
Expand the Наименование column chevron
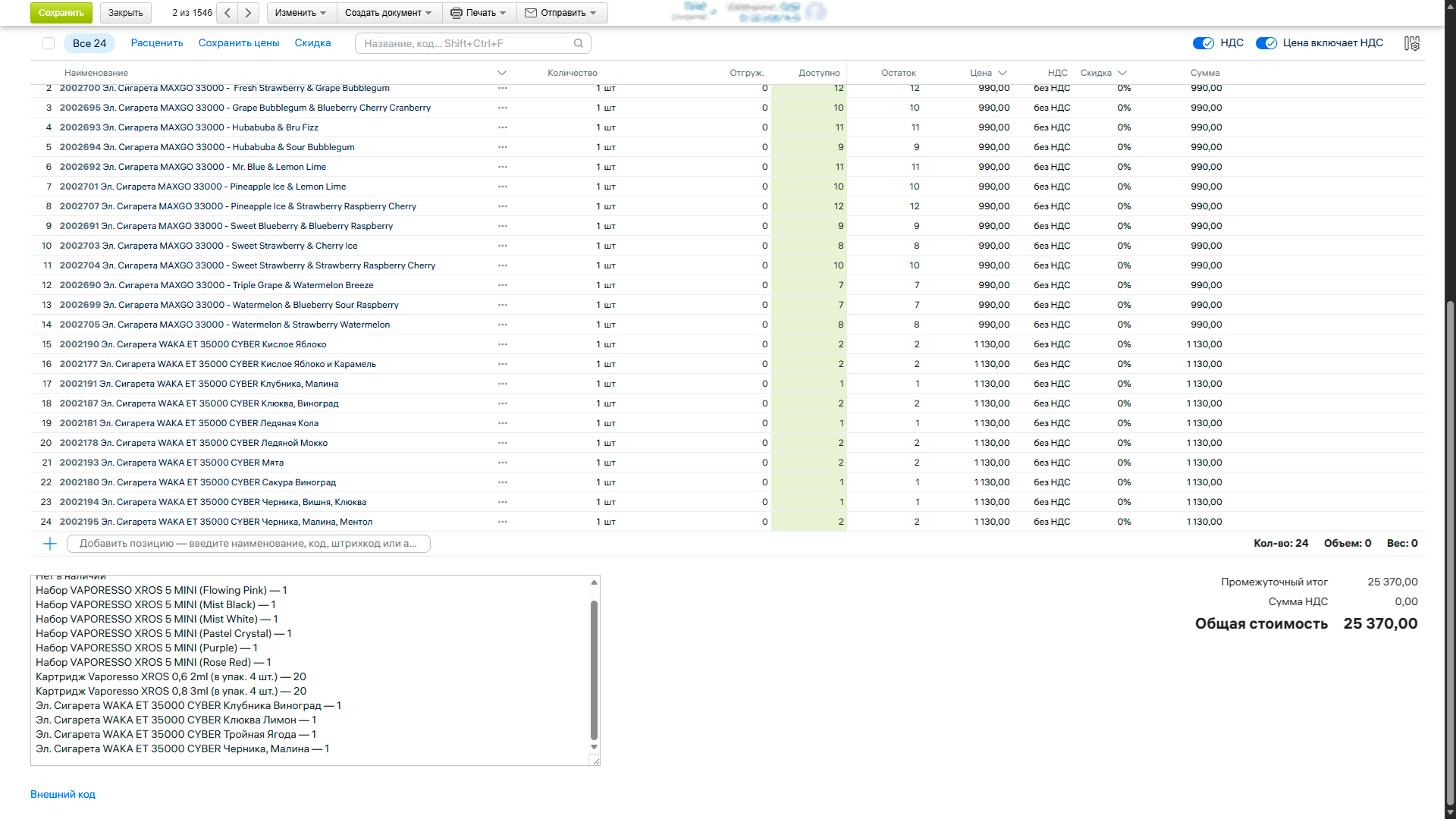pyautogui.click(x=501, y=73)
